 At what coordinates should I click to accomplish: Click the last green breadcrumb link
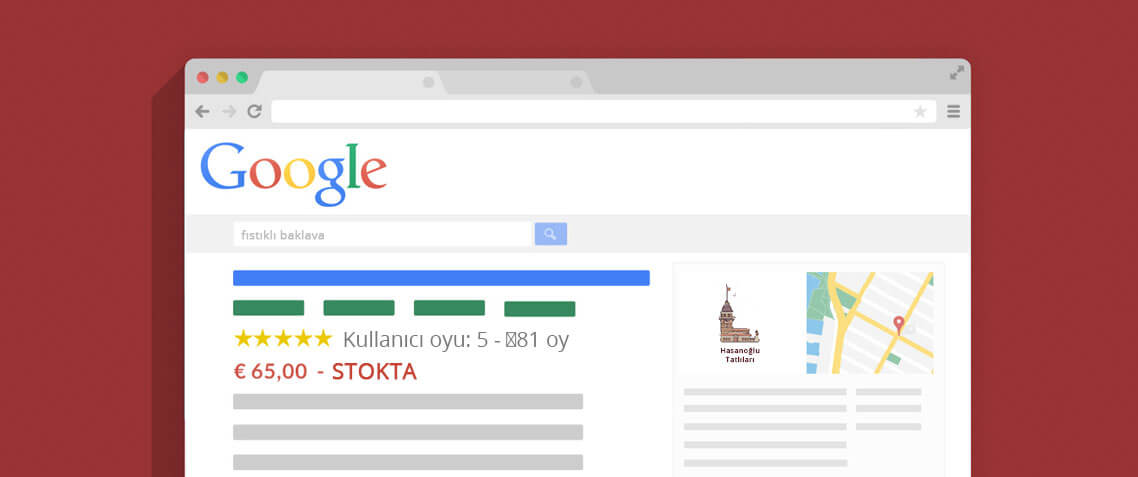pyautogui.click(x=540, y=309)
